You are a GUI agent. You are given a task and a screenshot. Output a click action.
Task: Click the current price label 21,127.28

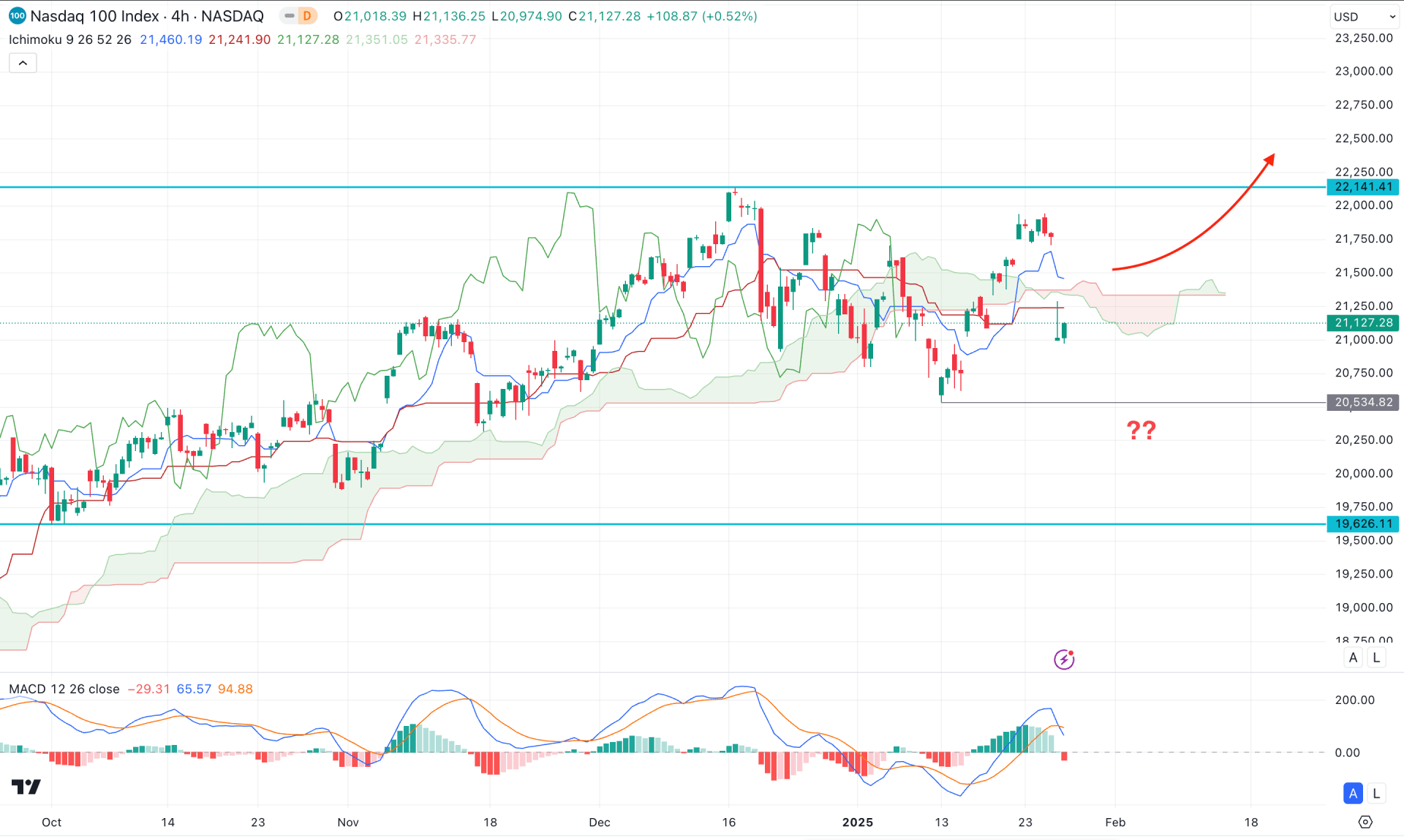(1363, 322)
